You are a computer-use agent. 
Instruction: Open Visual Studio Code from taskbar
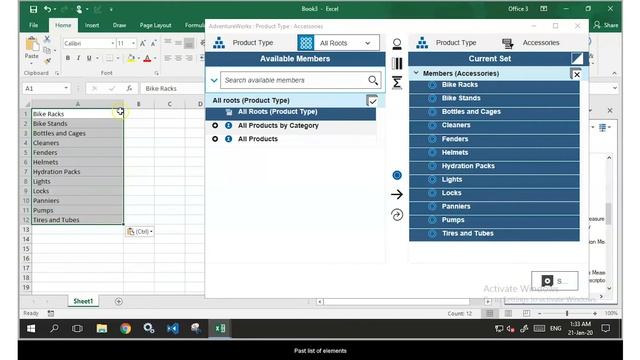(173, 328)
